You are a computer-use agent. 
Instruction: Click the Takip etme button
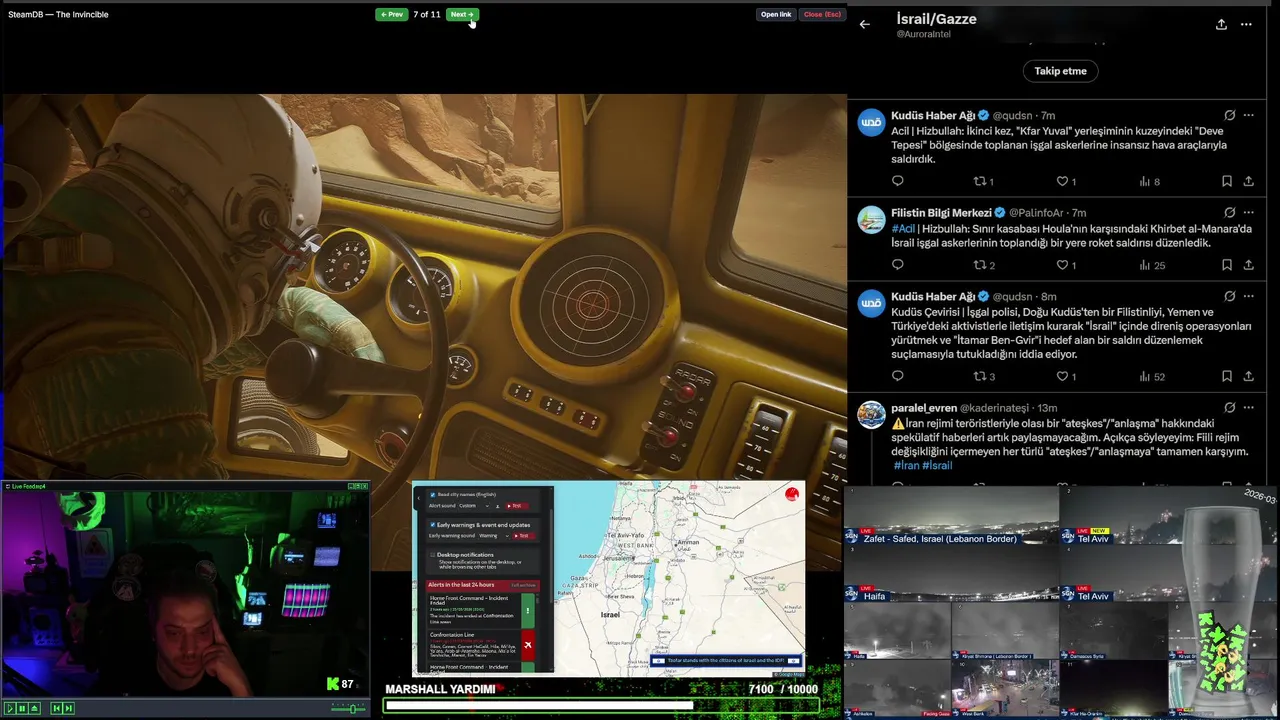[1060, 71]
